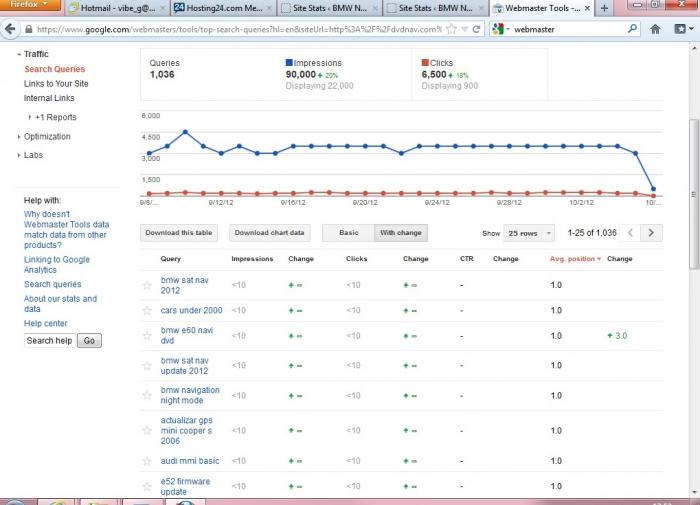Viewport: 700px width, 505px height.
Task: Click the '+3.0' position change value
Action: pyautogui.click(x=617, y=336)
